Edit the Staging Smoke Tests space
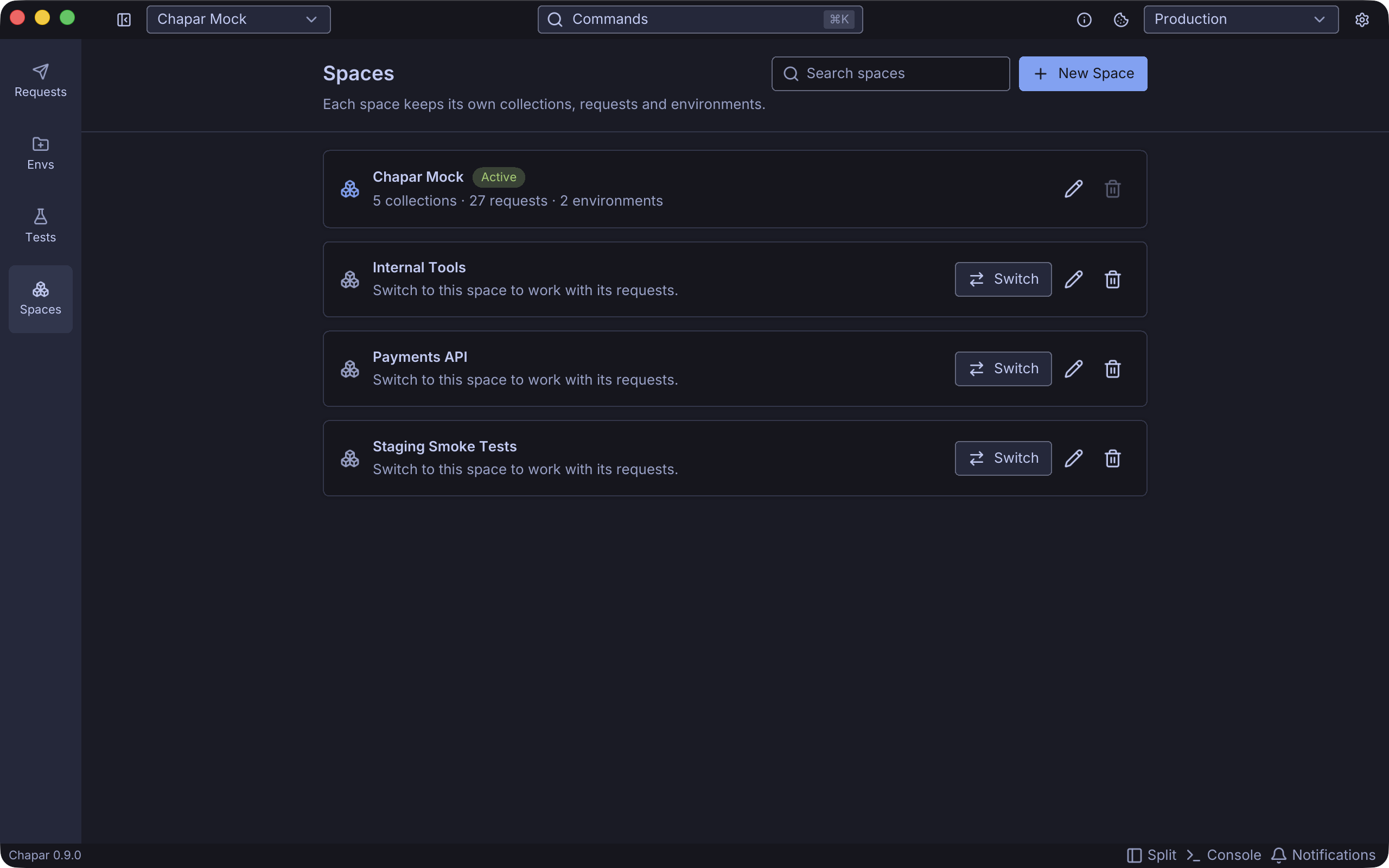 click(x=1073, y=459)
